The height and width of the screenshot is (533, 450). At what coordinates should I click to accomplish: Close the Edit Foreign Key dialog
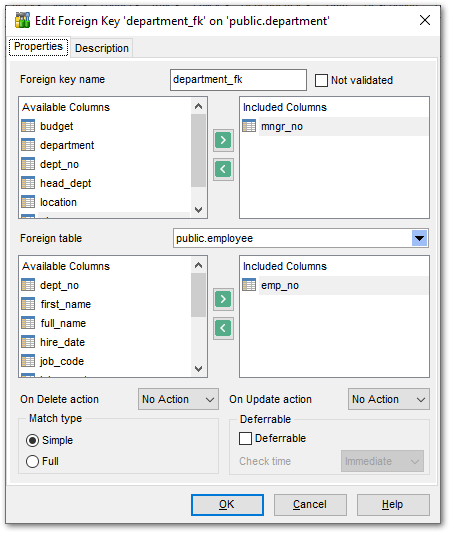click(425, 20)
